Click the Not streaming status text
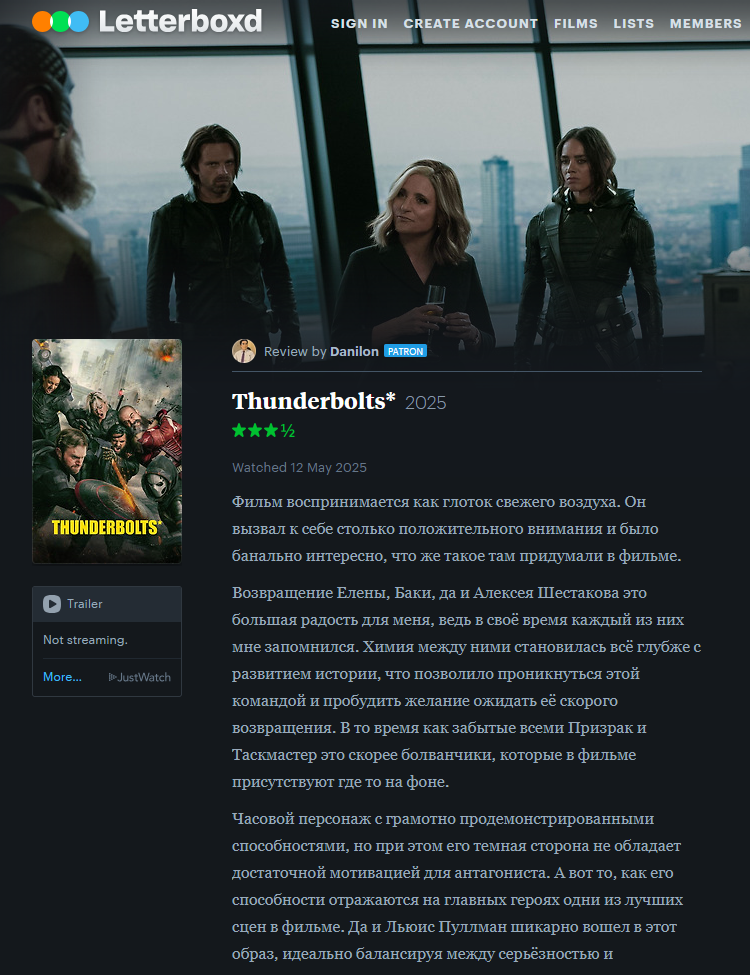The image size is (750, 975). [85, 640]
